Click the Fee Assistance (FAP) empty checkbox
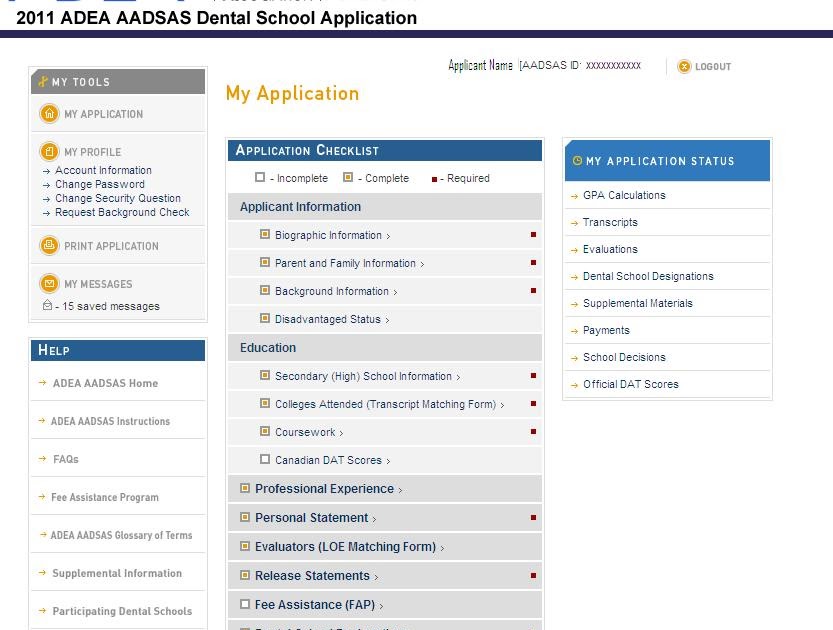 [x=244, y=604]
